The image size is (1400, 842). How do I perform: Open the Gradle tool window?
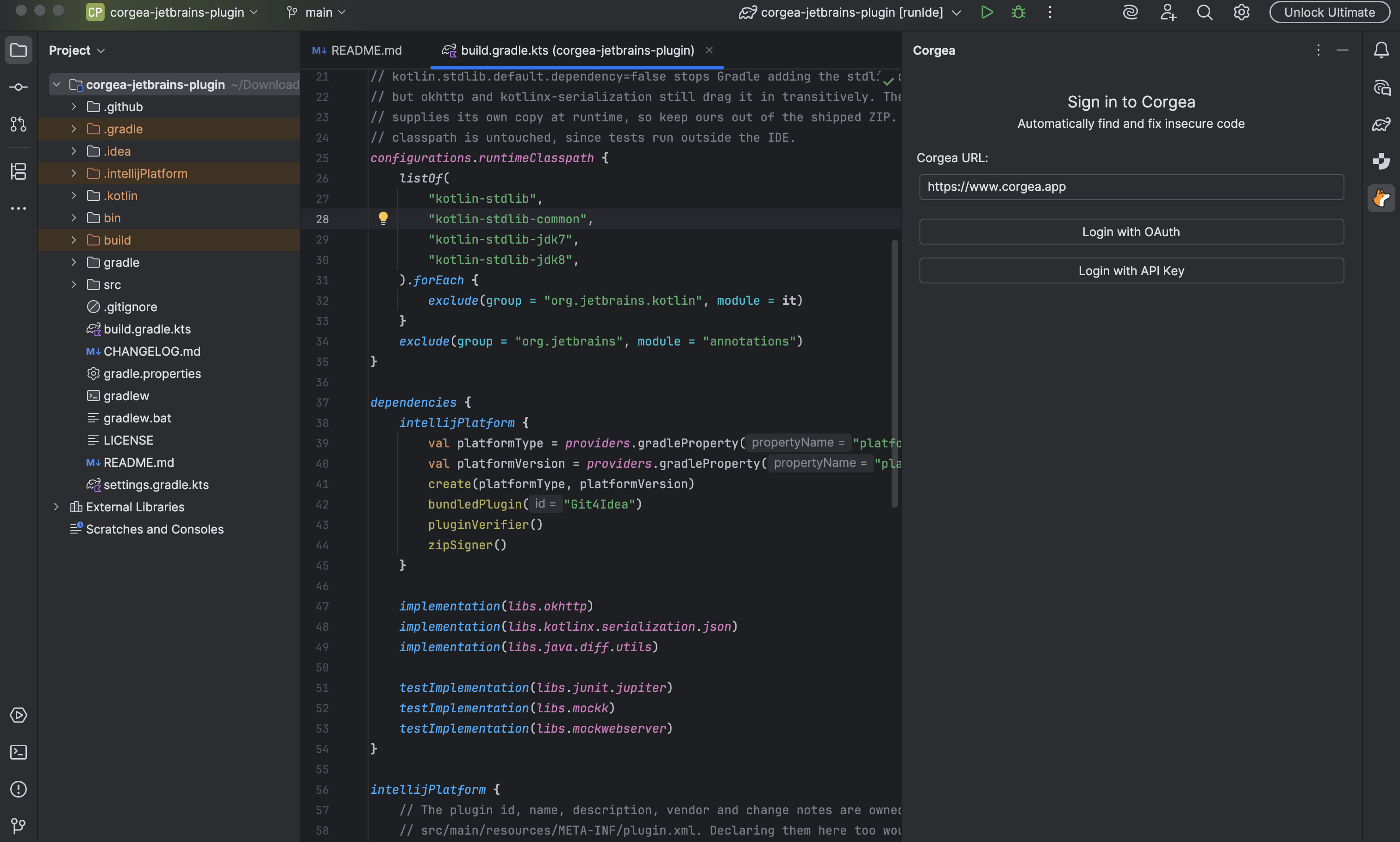tap(1381, 124)
